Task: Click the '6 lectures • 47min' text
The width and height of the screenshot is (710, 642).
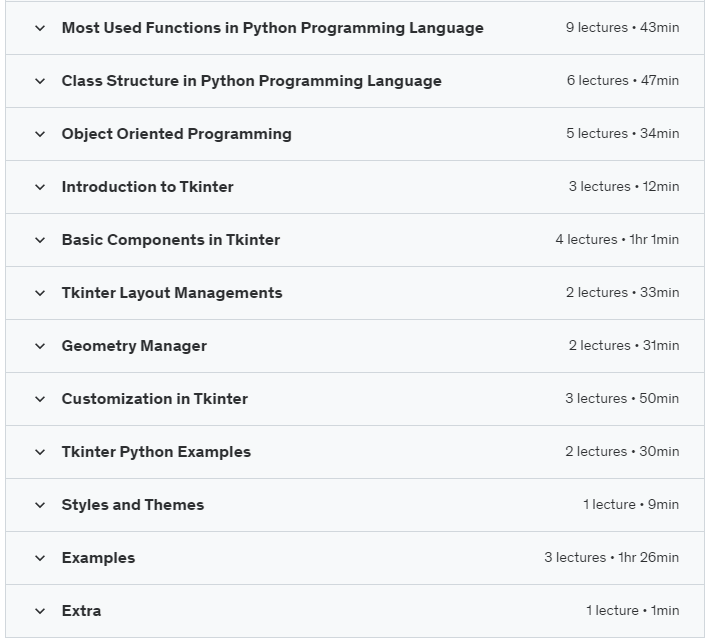Action: pyautogui.click(x=623, y=80)
